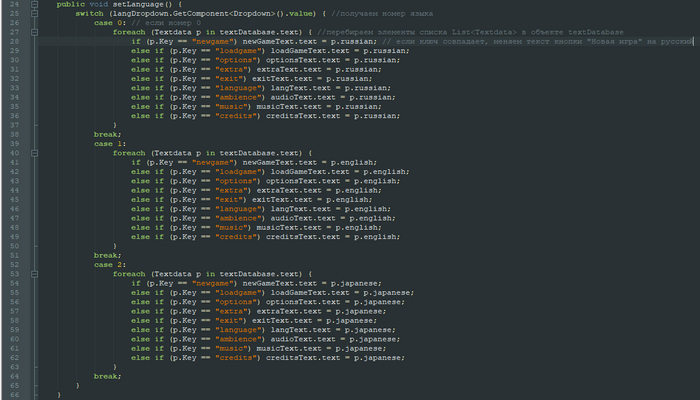The image size is (700, 400).
Task: Click the "newgame" string on line 54
Action: (x=212, y=283)
